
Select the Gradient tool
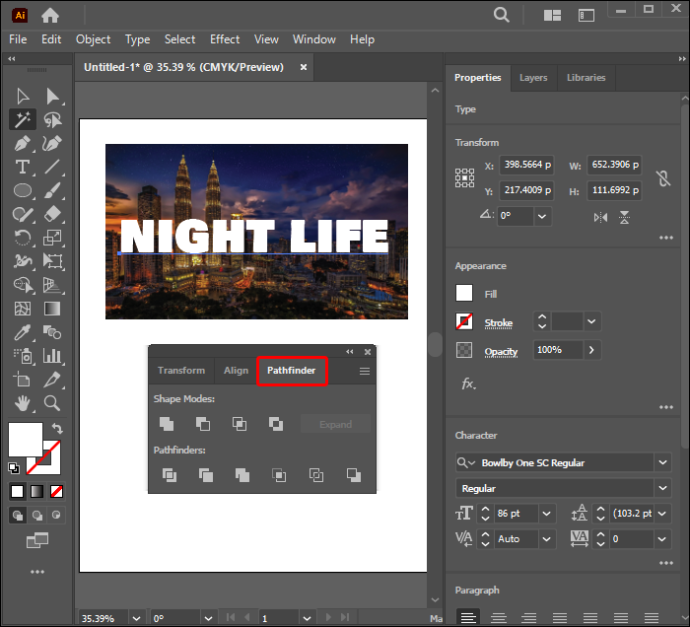pos(52,309)
